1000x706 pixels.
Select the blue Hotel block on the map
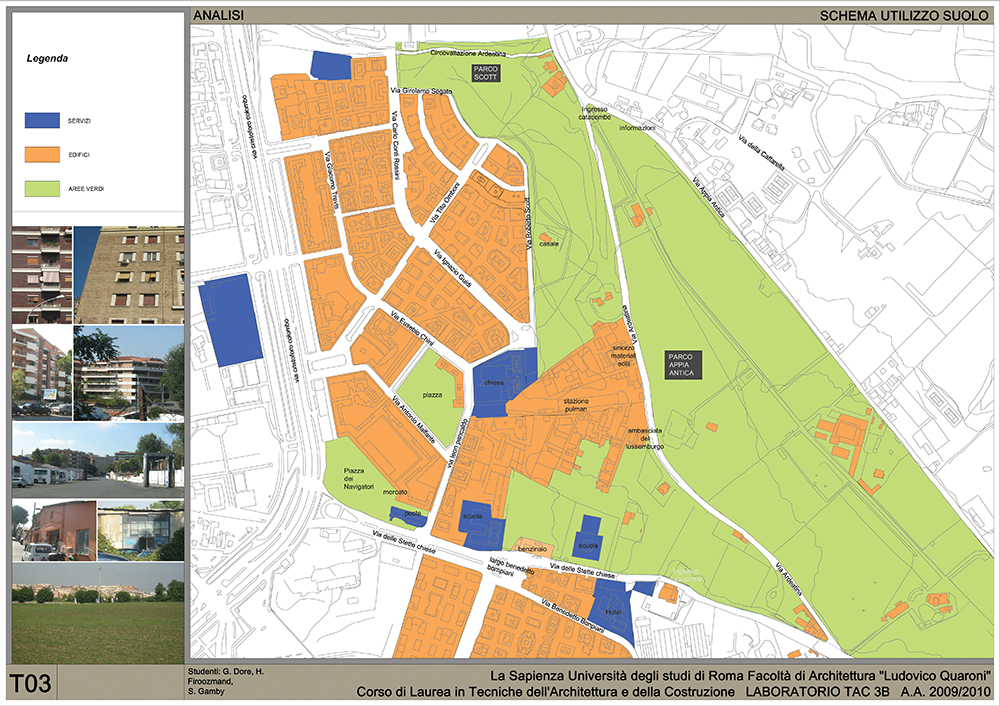[x=612, y=611]
